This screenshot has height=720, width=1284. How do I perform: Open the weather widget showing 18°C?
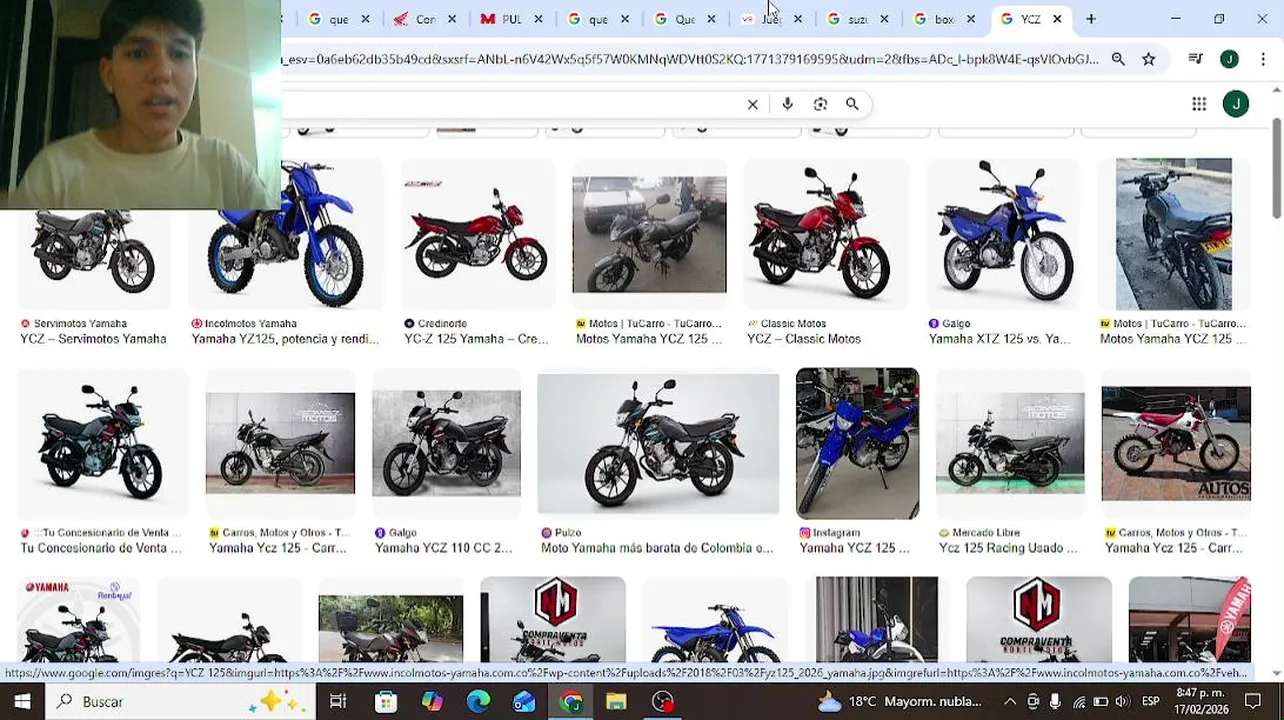(x=899, y=701)
